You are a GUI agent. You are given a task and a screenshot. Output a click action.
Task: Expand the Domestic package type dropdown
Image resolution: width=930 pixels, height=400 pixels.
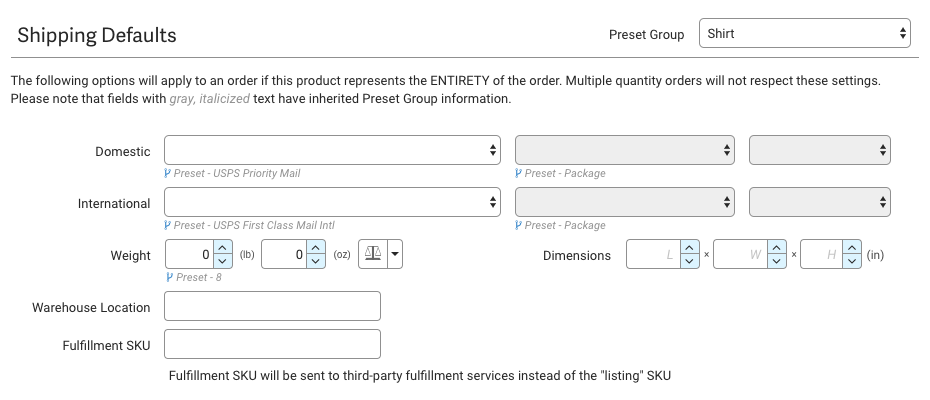tap(625, 150)
